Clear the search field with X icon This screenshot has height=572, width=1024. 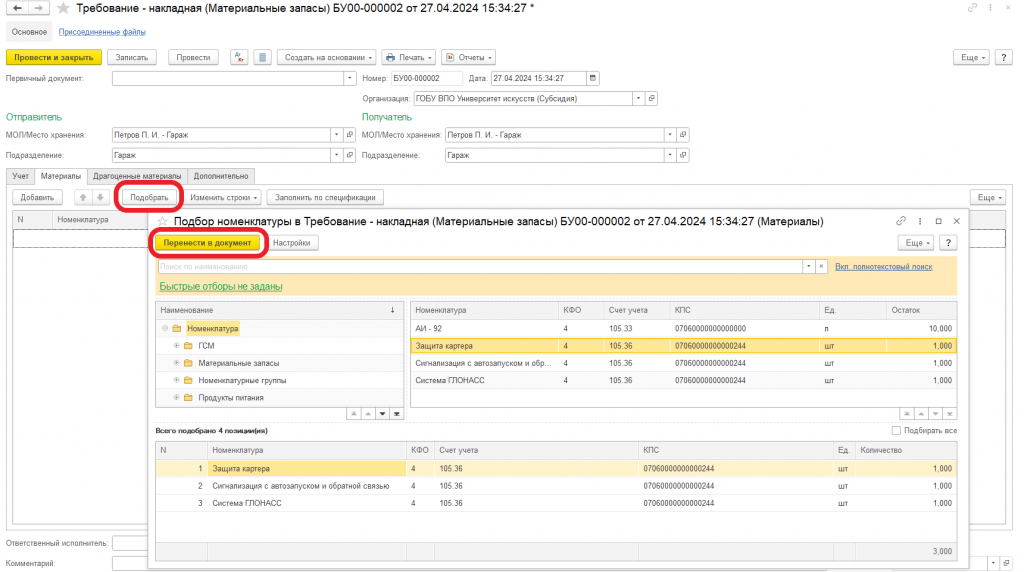click(x=821, y=266)
